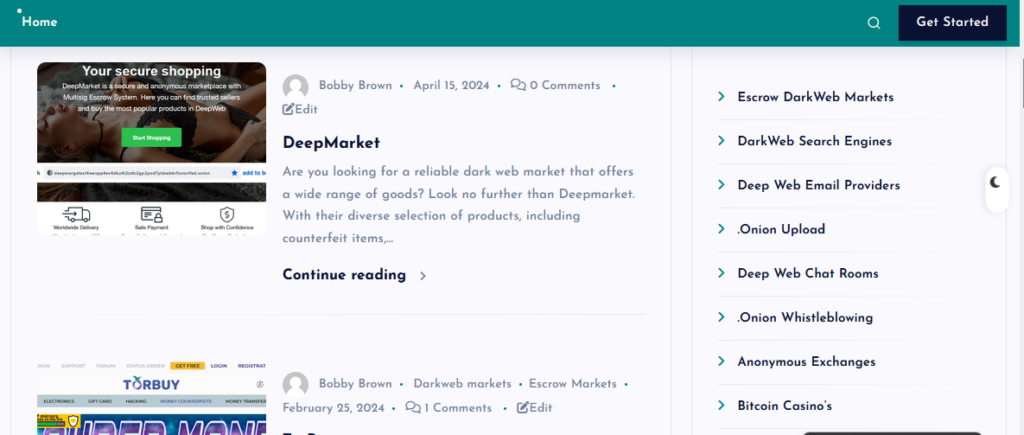Open the .Onion Whistleblowing category
Screen dimensions: 1024x435
(x=805, y=317)
